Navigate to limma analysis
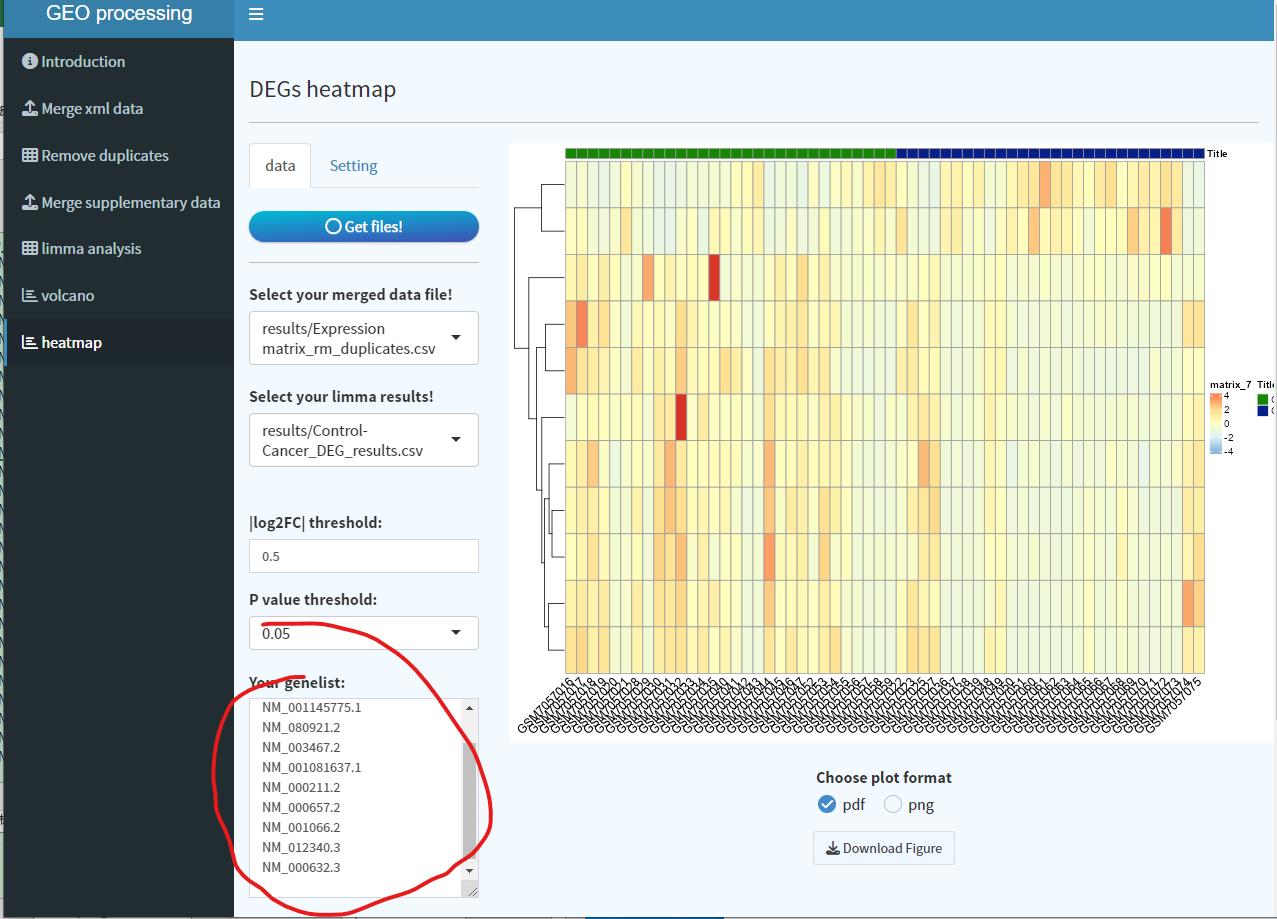The width and height of the screenshot is (1277, 919). click(117, 249)
